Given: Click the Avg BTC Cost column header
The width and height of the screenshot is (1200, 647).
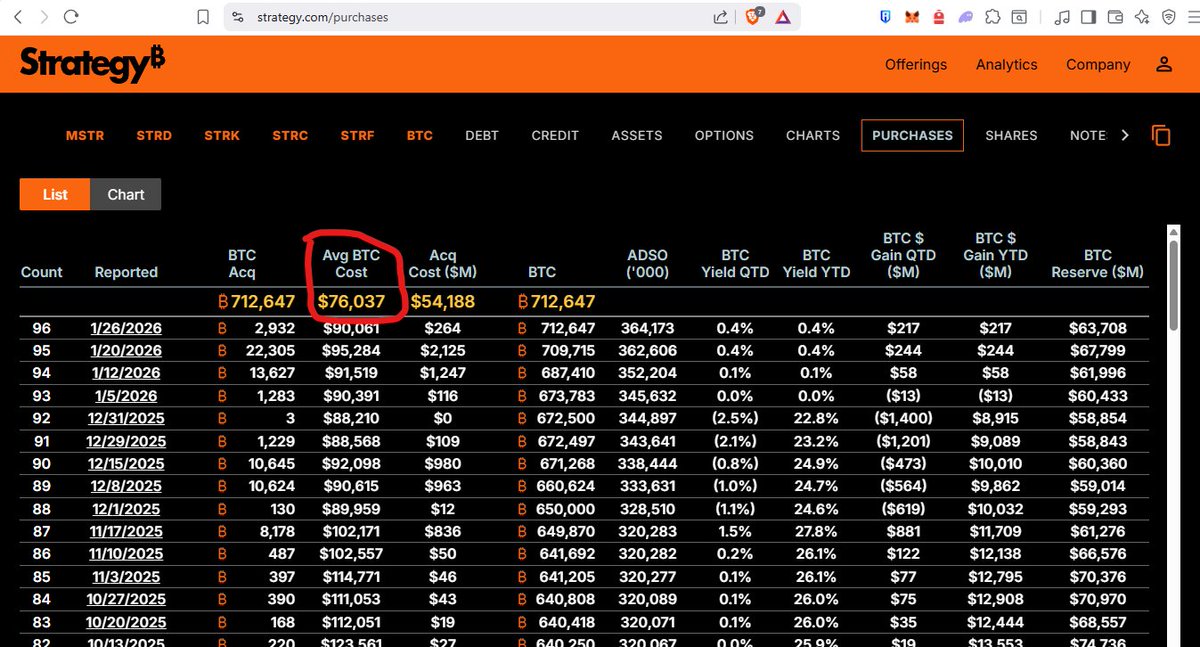Looking at the screenshot, I should tap(351, 263).
